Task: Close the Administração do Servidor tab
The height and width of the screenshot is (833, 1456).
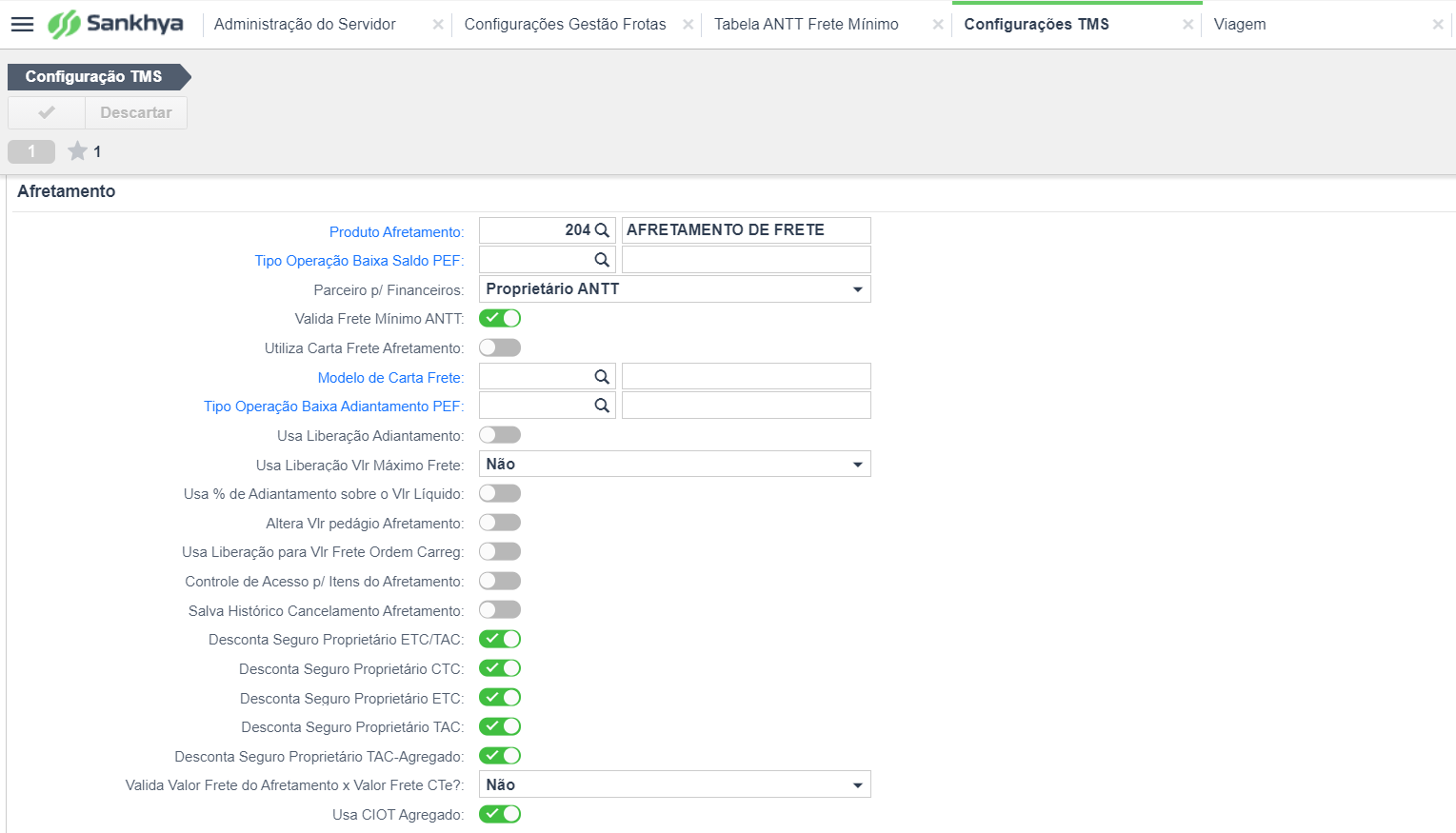Action: (438, 25)
